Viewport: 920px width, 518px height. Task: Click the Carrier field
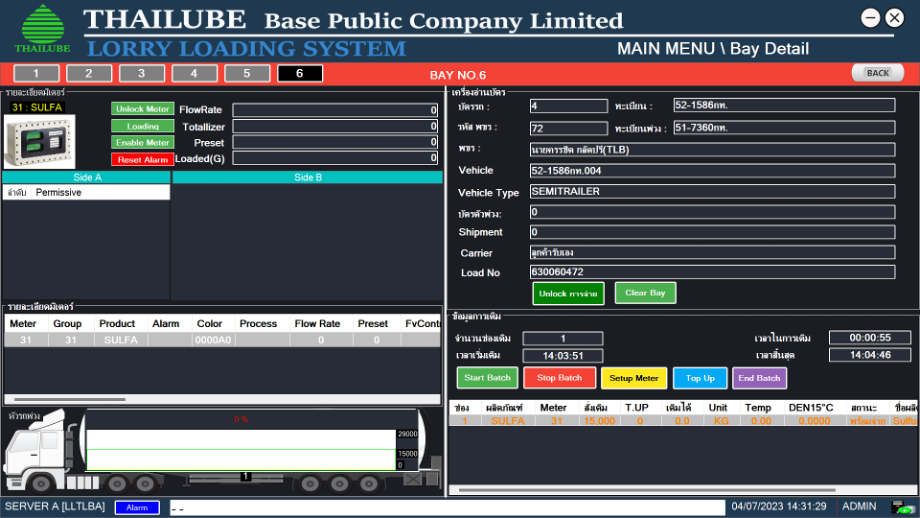[x=712, y=252]
